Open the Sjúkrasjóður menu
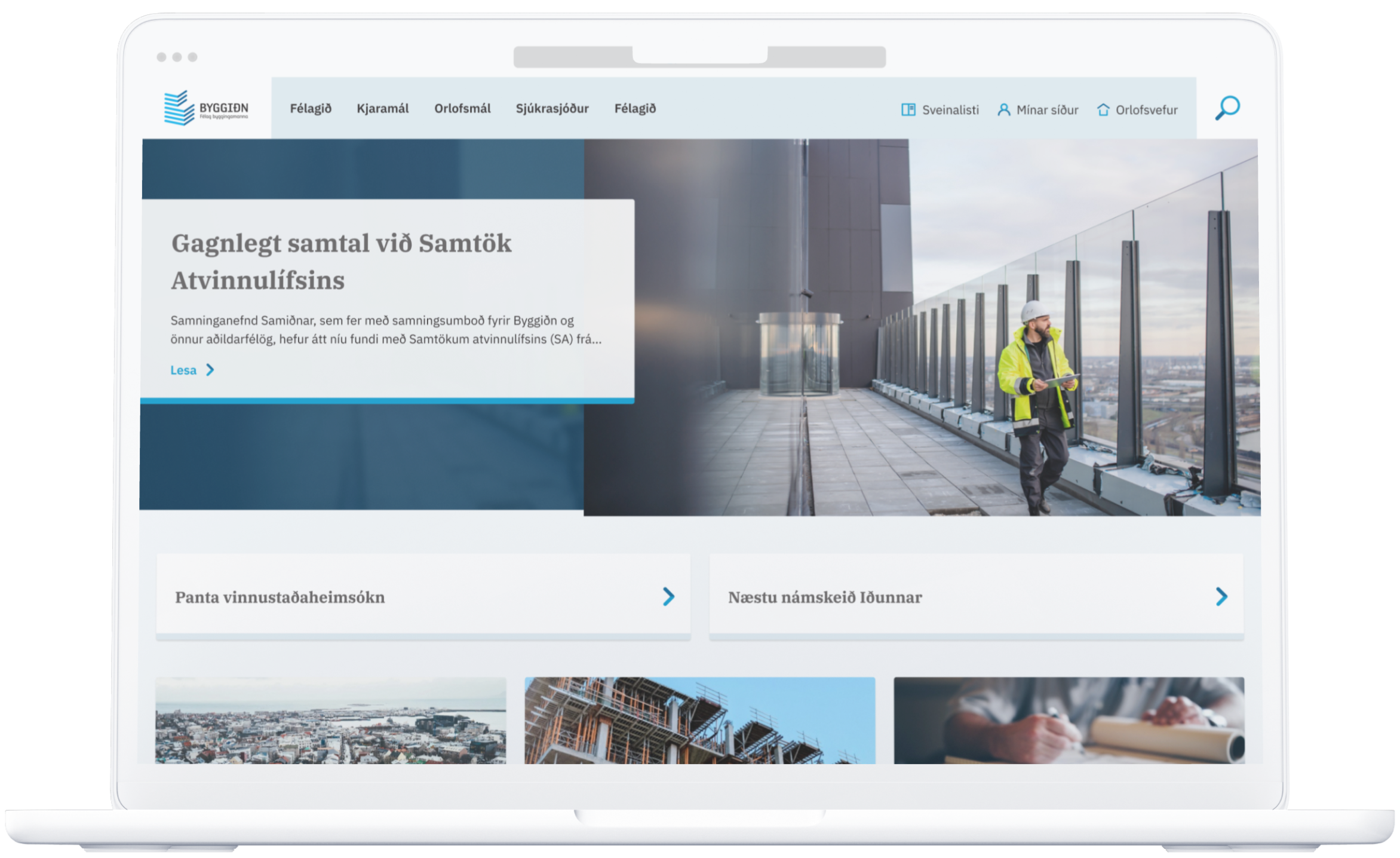This screenshot has width=1400, height=858. pyautogui.click(x=552, y=109)
